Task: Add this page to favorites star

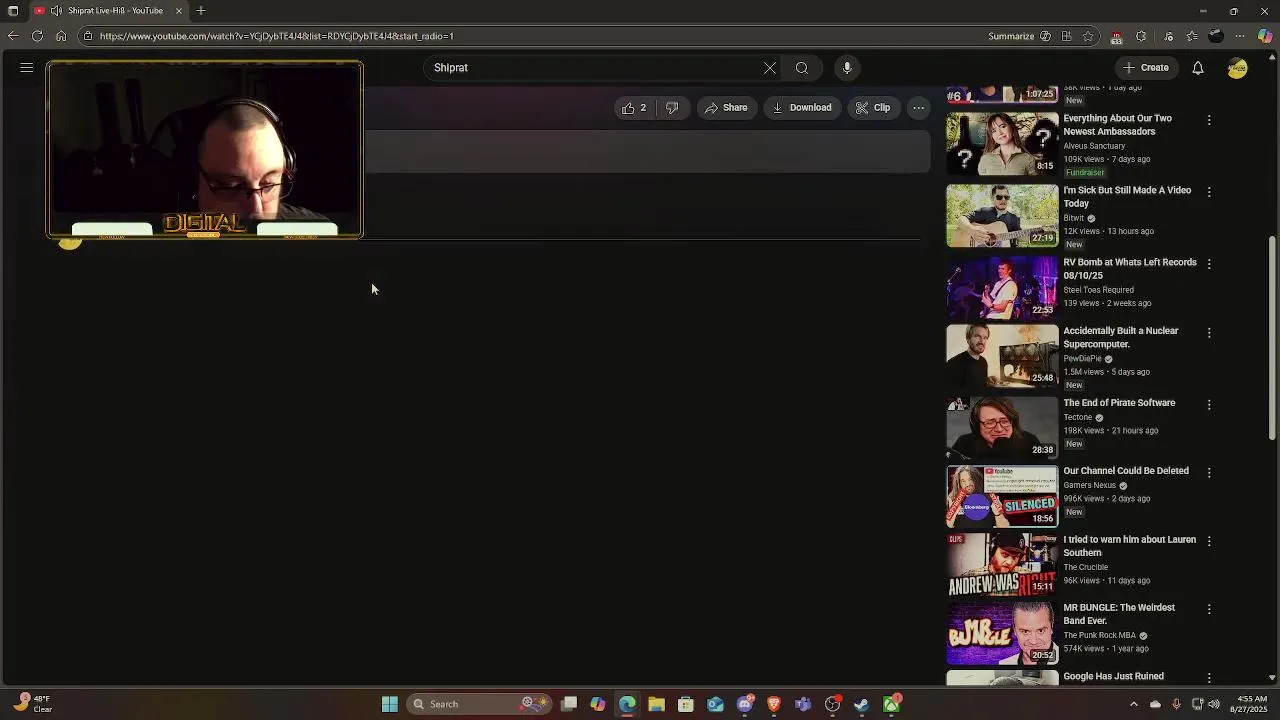Action: coord(1088,36)
